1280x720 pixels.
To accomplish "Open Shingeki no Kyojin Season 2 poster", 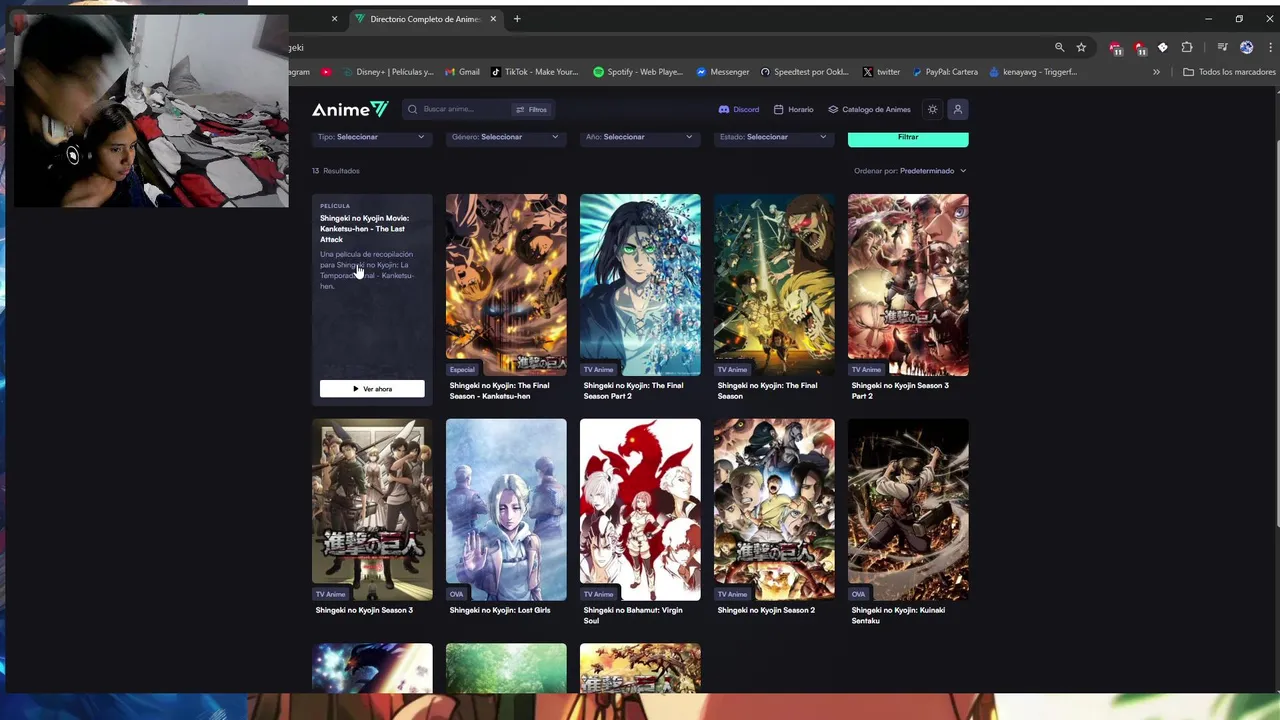I will (774, 509).
